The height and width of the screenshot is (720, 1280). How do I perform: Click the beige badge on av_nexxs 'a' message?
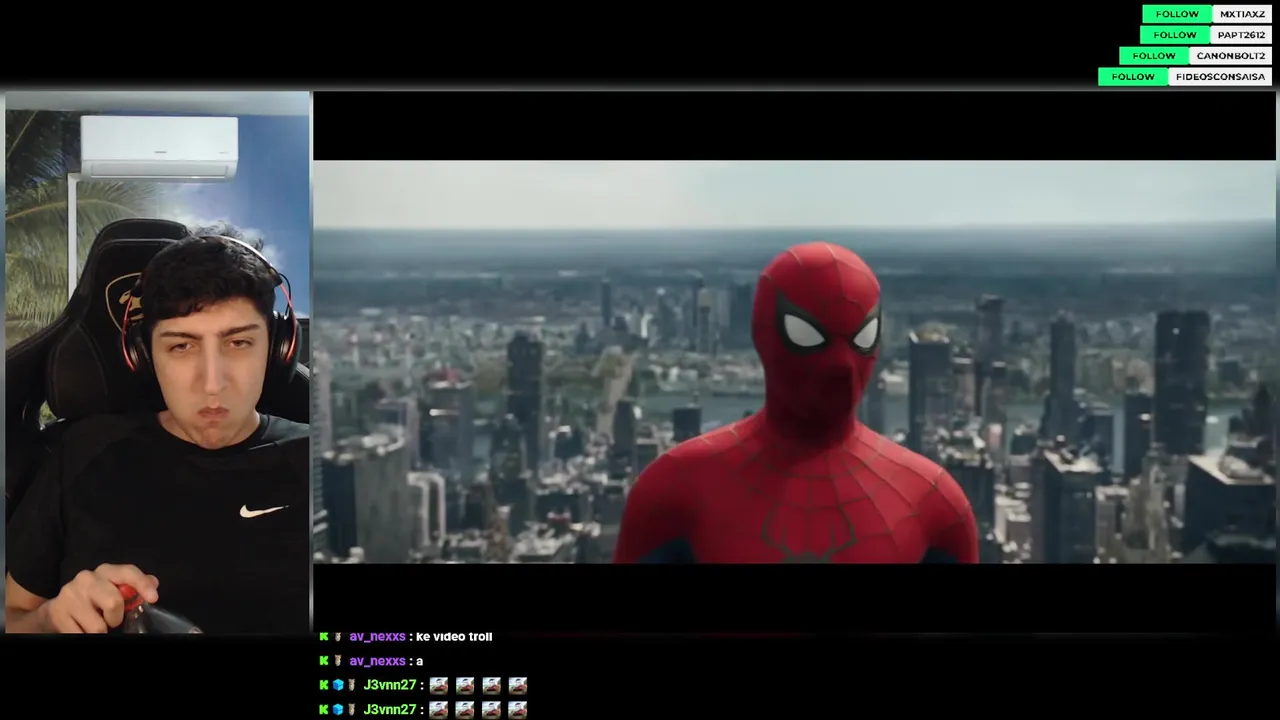(x=338, y=661)
